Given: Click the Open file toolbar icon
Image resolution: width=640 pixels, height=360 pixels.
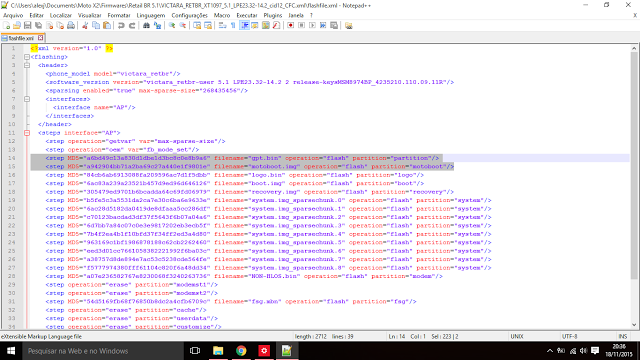Looking at the screenshot, I should 17,26.
